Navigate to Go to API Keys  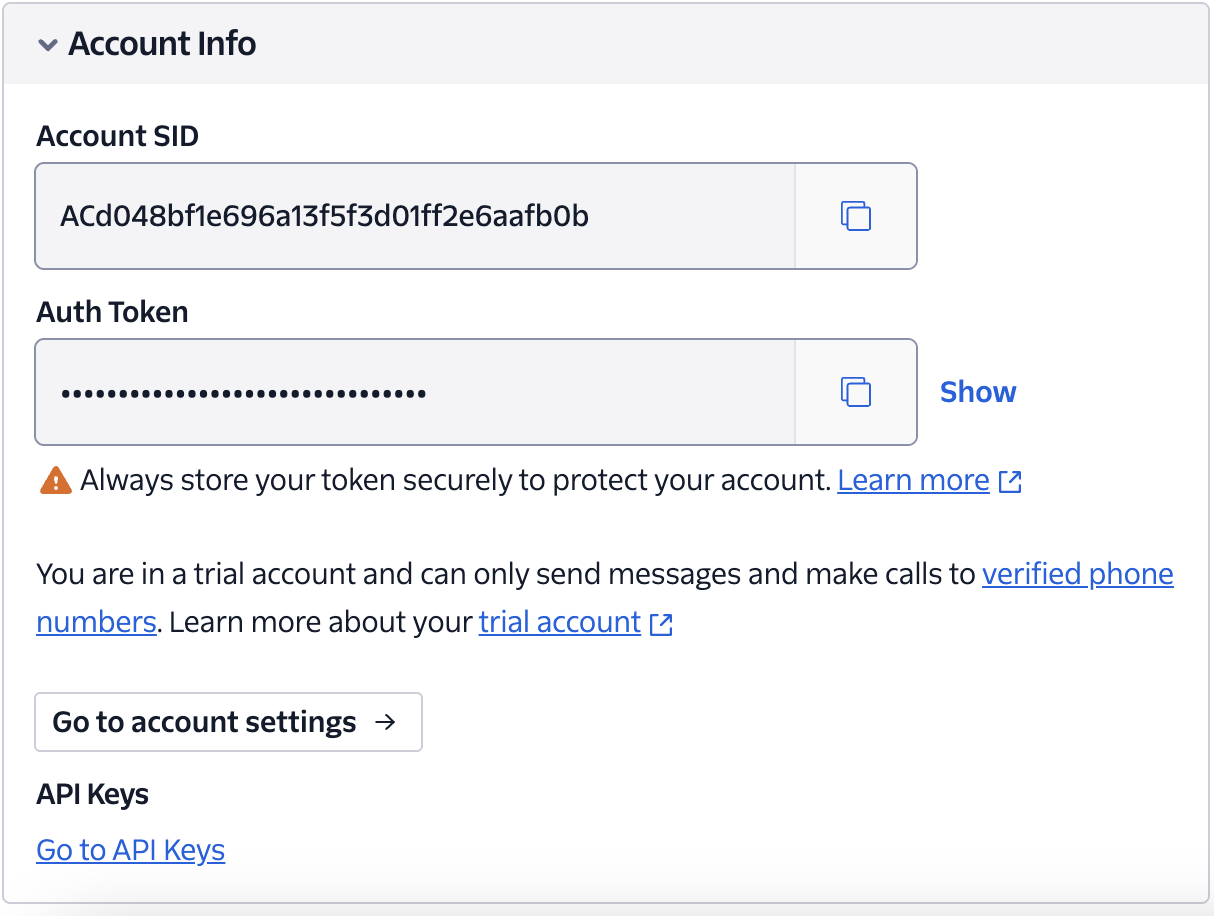coord(130,850)
